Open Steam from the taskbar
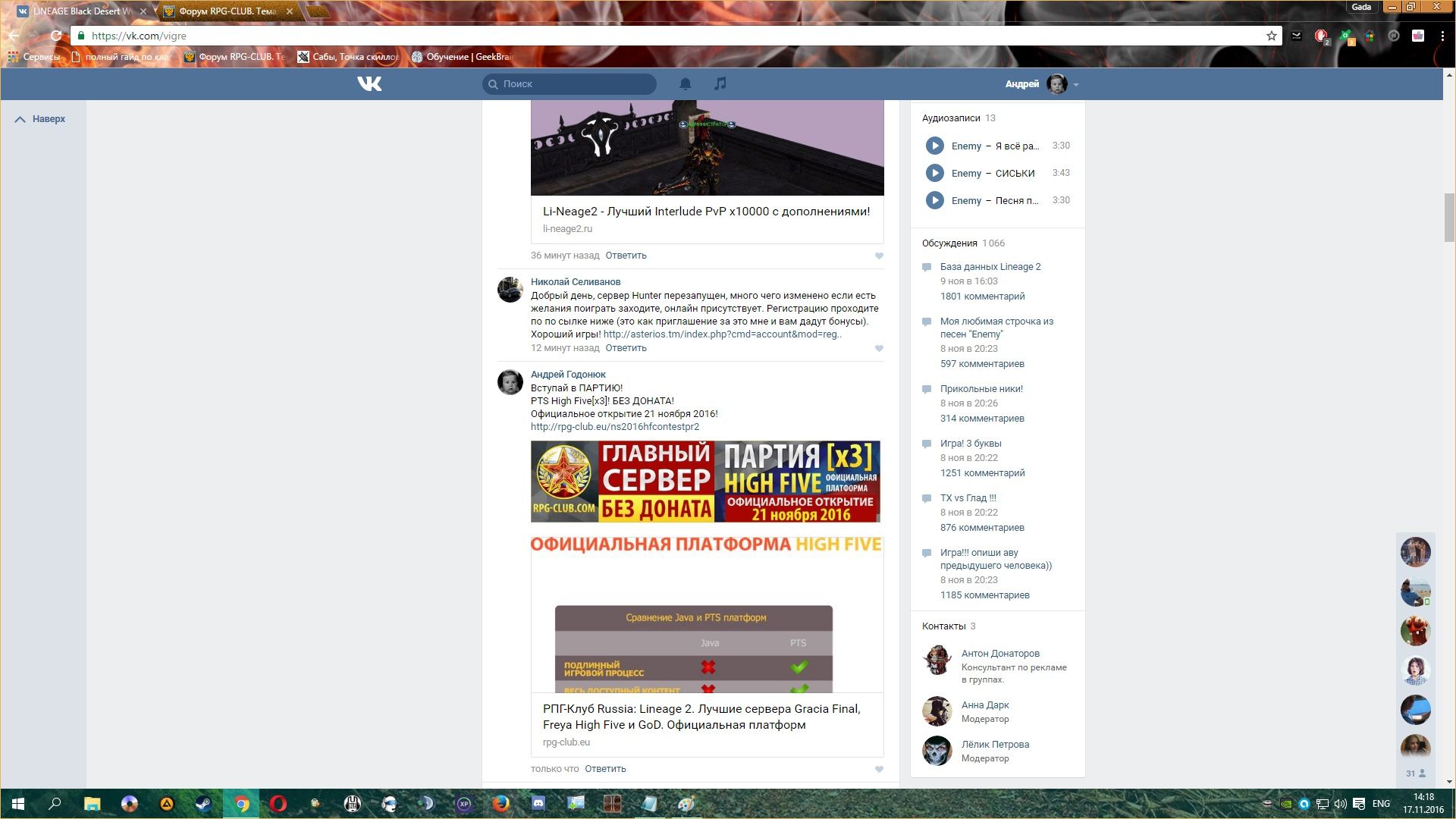The width and height of the screenshot is (1456, 819). (203, 804)
